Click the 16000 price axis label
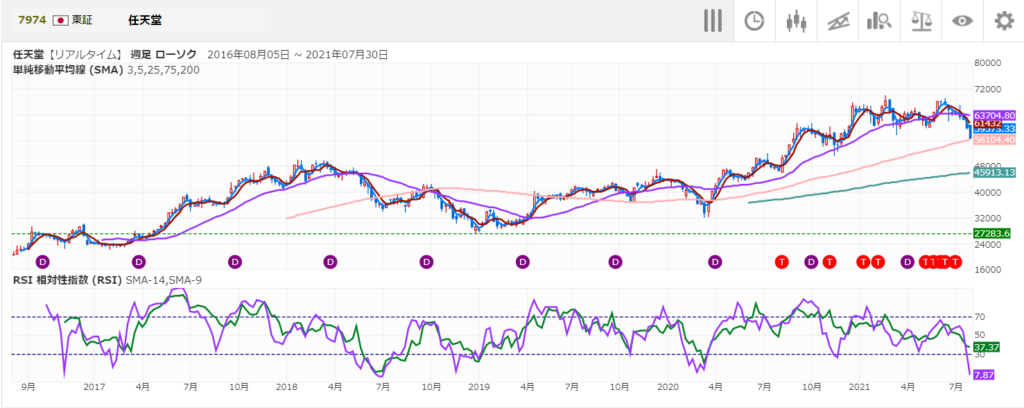Viewport: 1024px width, 408px height. (987, 270)
